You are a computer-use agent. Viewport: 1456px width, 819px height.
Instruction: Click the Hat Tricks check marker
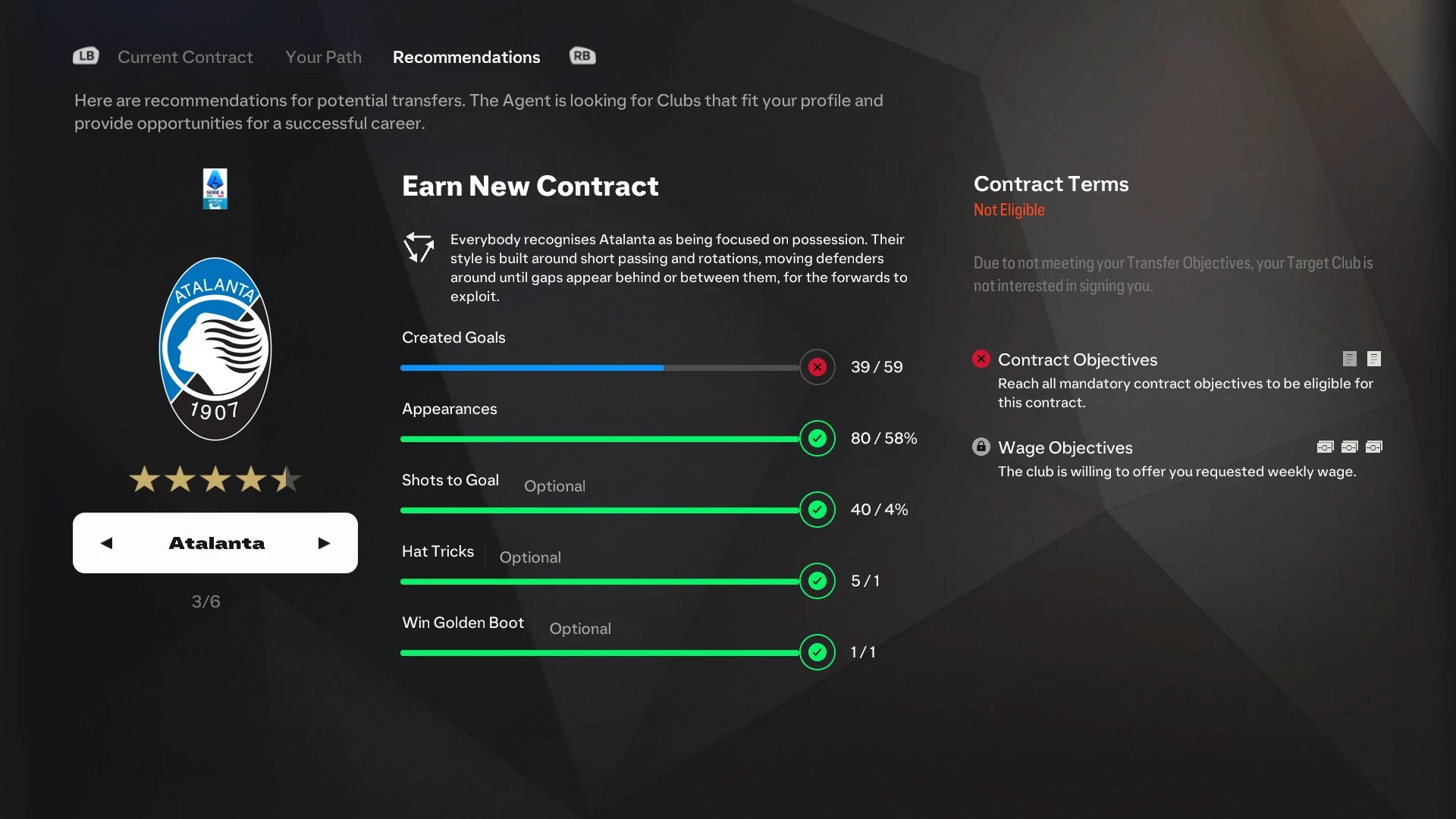click(817, 581)
